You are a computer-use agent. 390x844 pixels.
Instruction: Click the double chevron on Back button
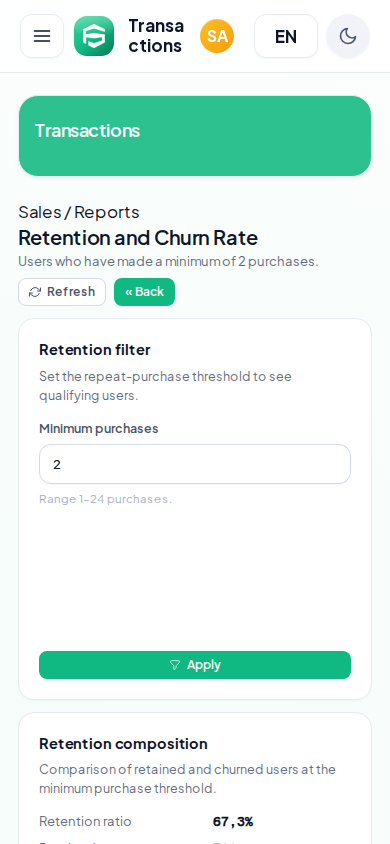pos(129,292)
